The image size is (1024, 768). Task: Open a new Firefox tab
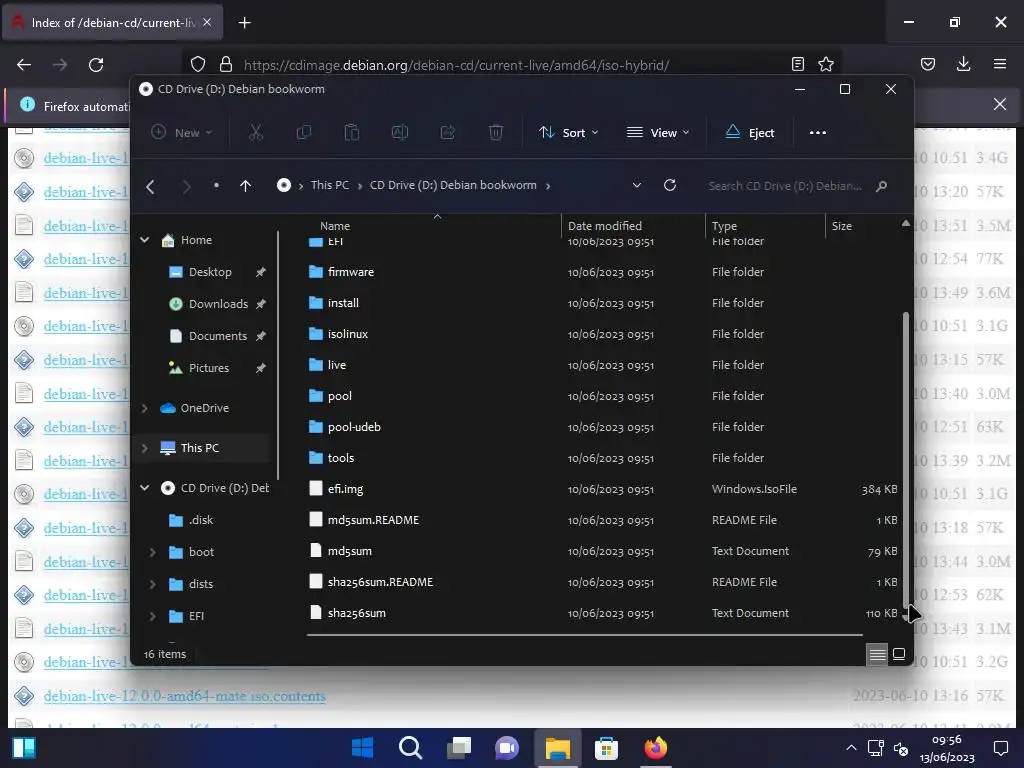(244, 23)
